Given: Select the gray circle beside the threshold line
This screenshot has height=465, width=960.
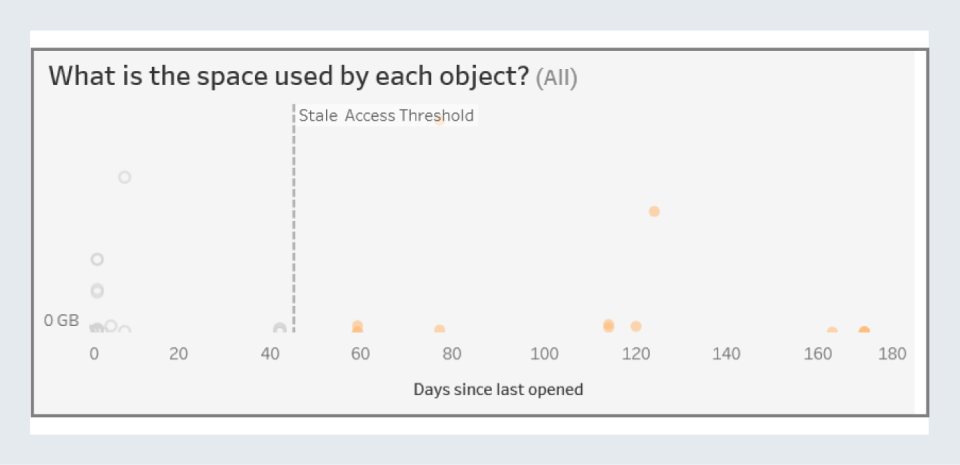Looking at the screenshot, I should pos(280,328).
